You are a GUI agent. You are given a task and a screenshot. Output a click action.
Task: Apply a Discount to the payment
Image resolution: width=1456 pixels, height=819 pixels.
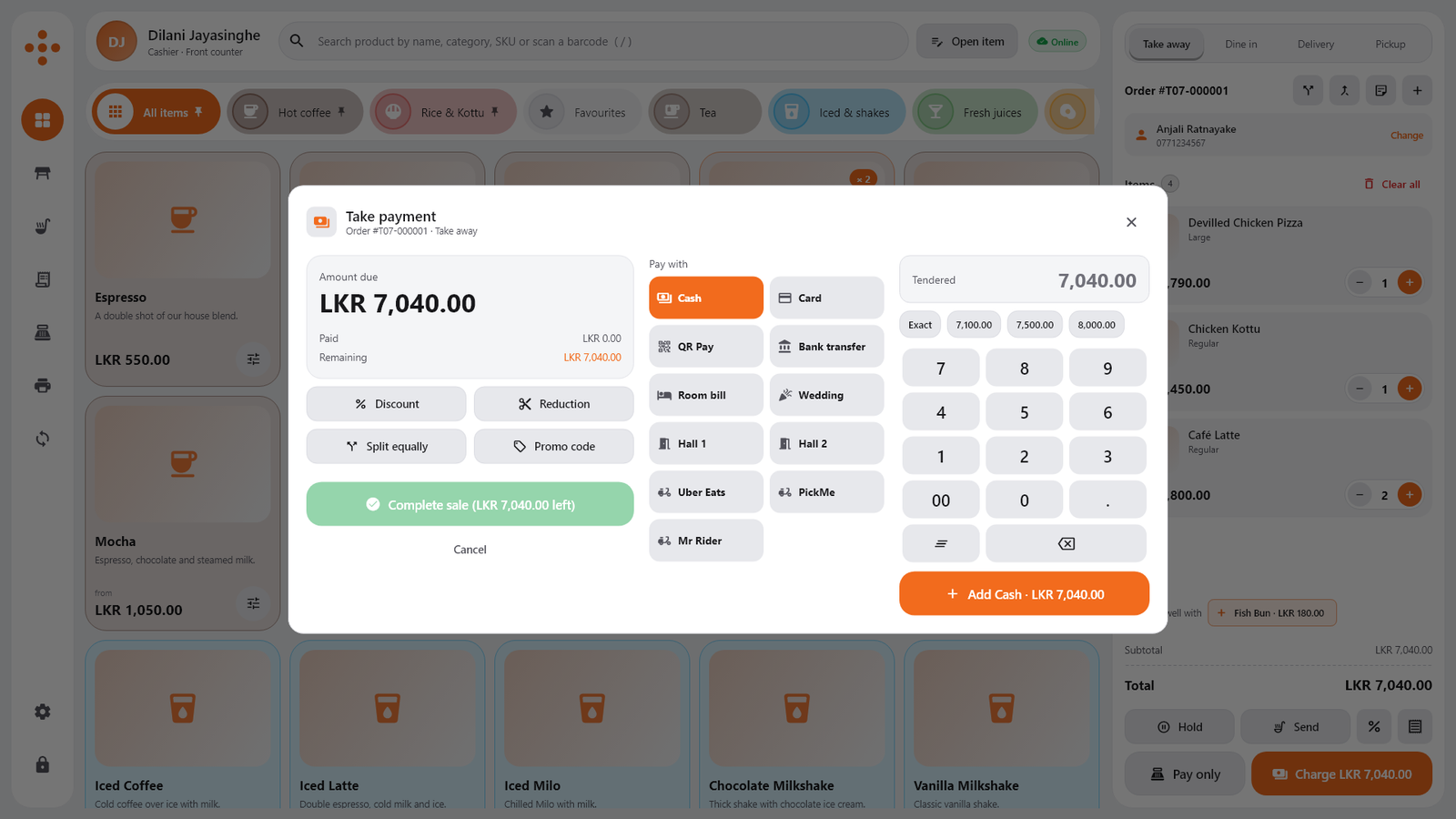tap(386, 404)
